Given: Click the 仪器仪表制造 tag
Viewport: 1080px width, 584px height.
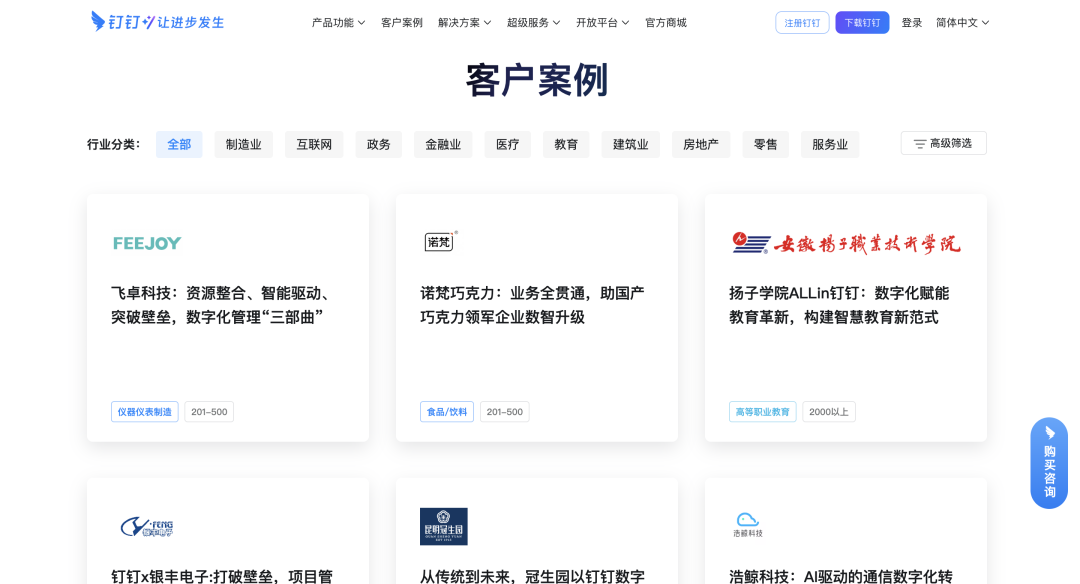Looking at the screenshot, I should pos(145,412).
